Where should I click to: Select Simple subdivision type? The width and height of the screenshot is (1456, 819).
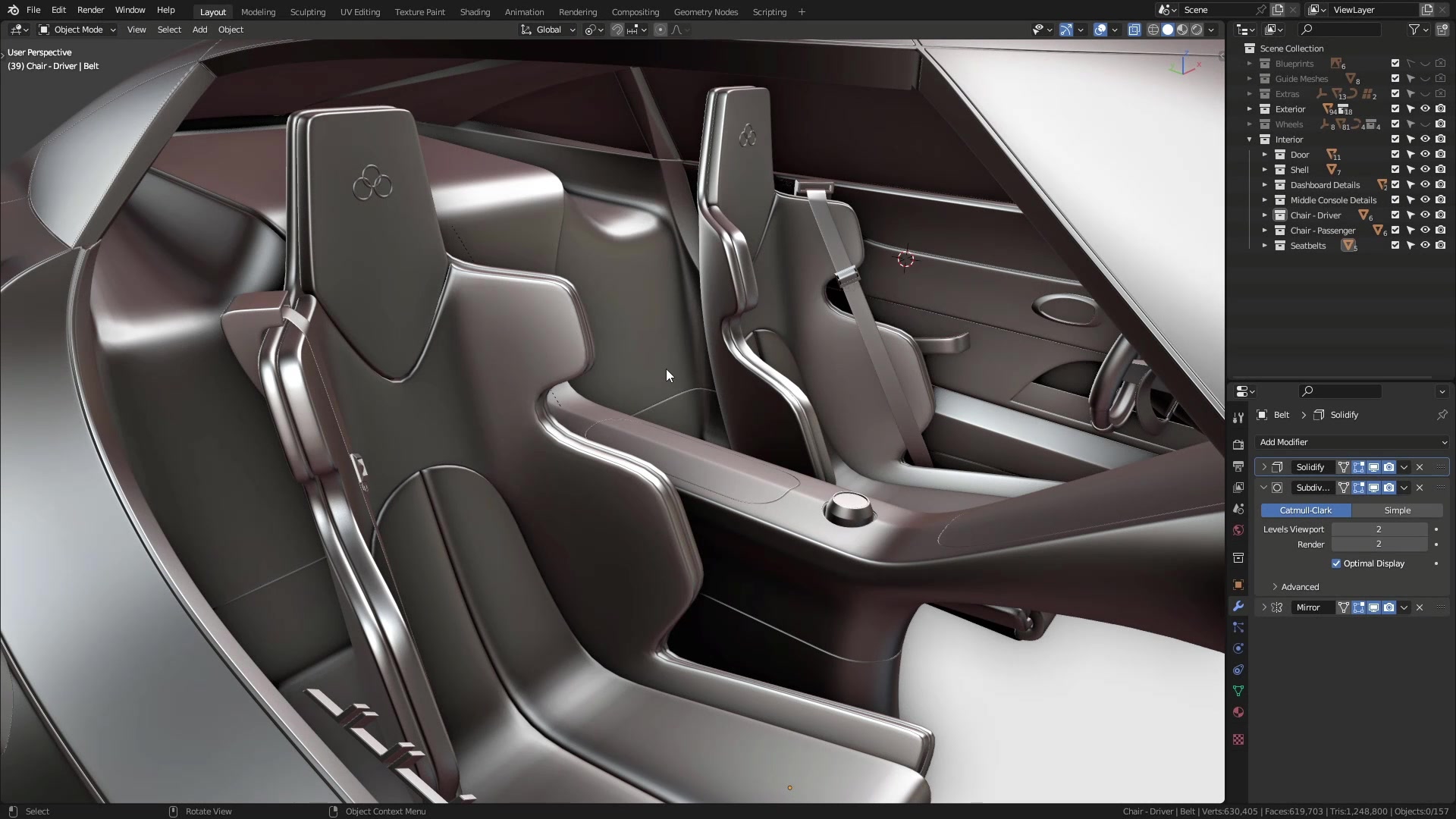1397,510
